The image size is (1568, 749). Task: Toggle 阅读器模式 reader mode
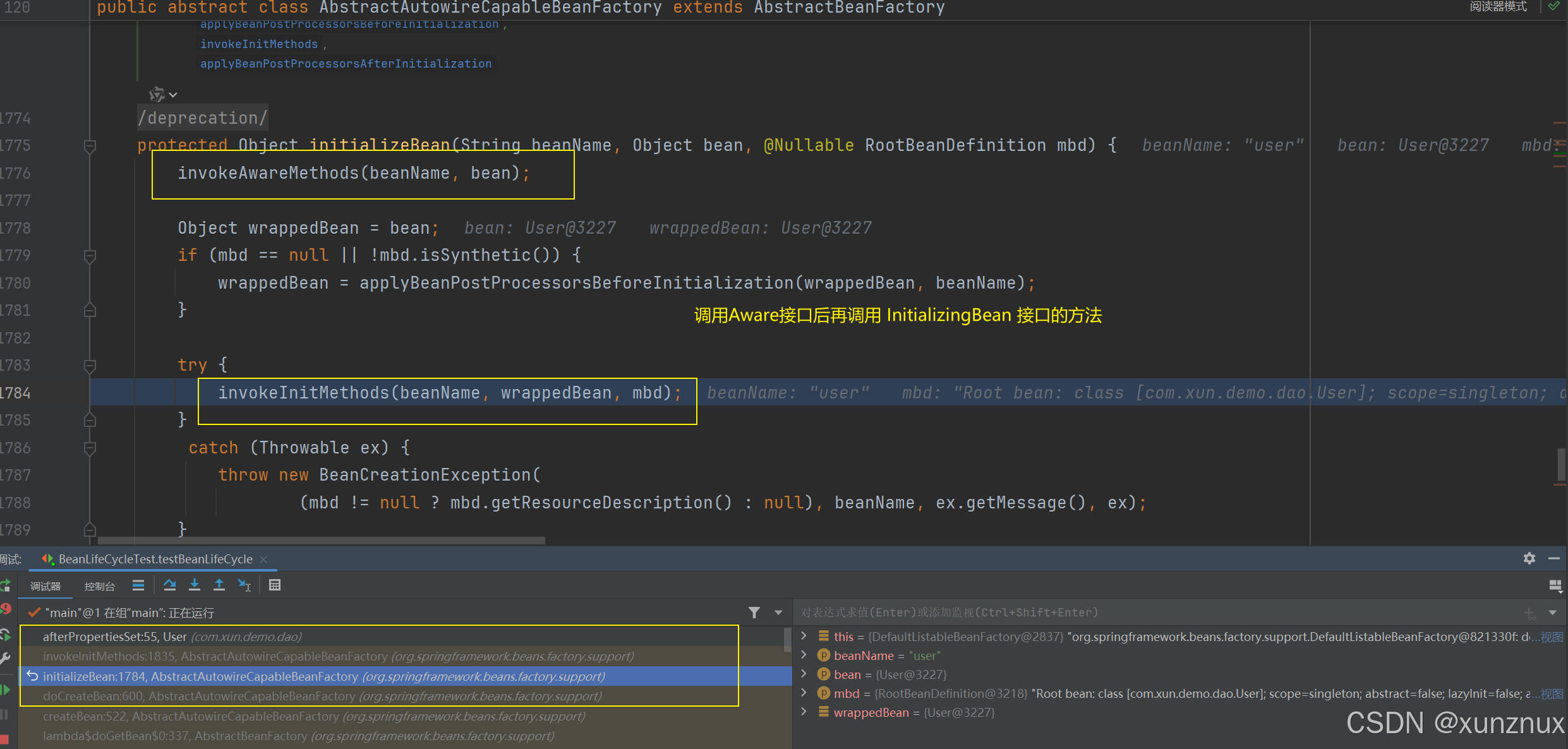click(1498, 6)
